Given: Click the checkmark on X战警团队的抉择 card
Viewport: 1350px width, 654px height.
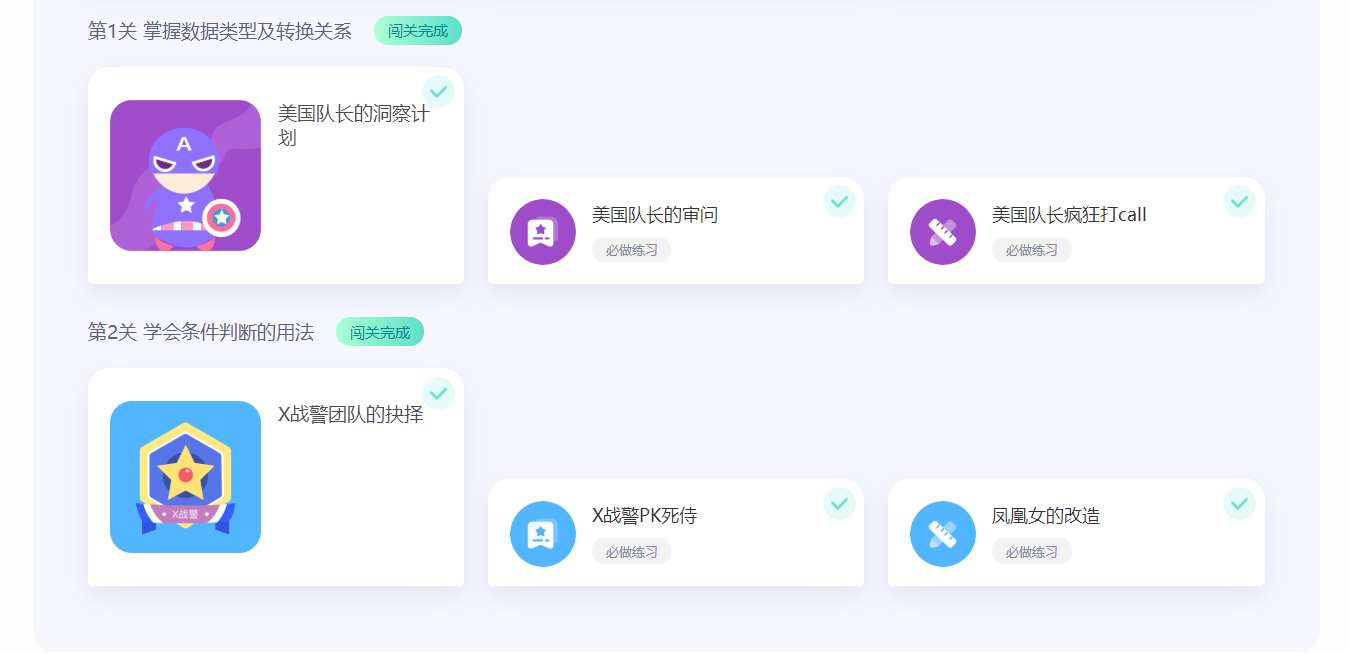Looking at the screenshot, I should click(438, 393).
